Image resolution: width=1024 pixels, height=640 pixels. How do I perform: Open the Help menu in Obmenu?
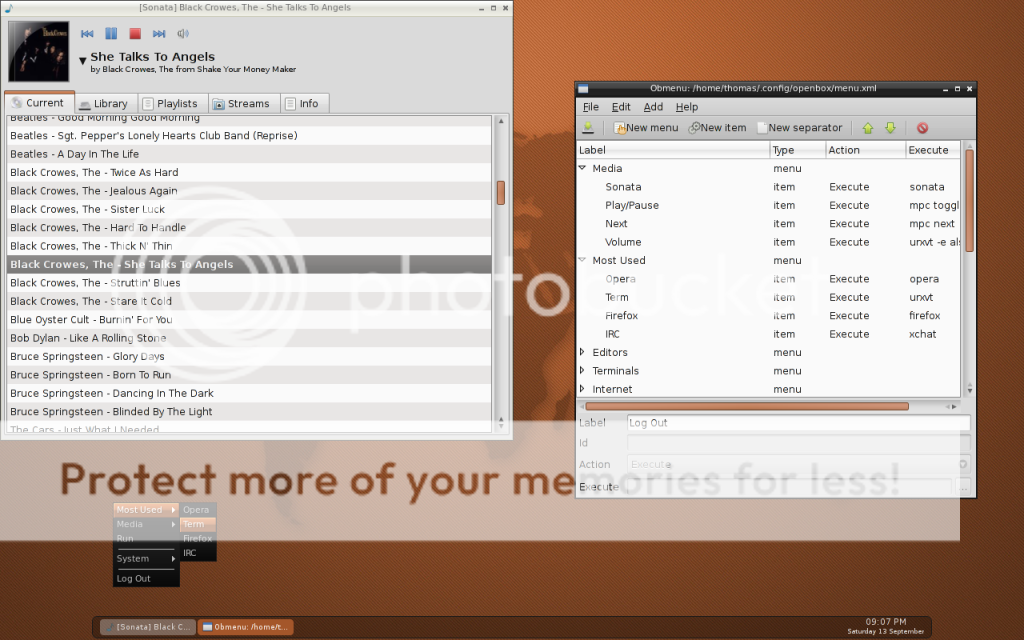686,107
